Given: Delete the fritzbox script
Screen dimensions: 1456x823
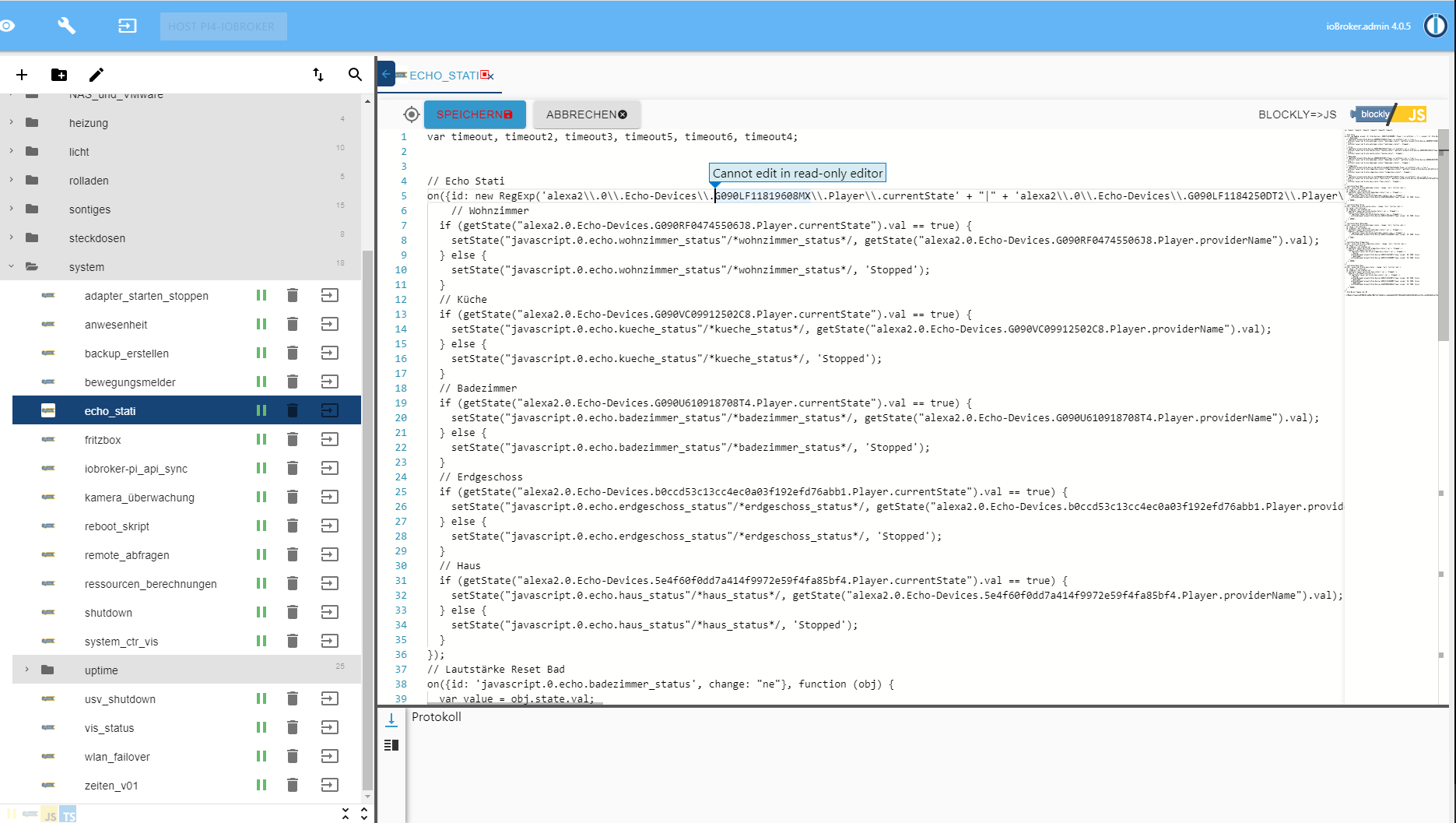Looking at the screenshot, I should pos(293,439).
